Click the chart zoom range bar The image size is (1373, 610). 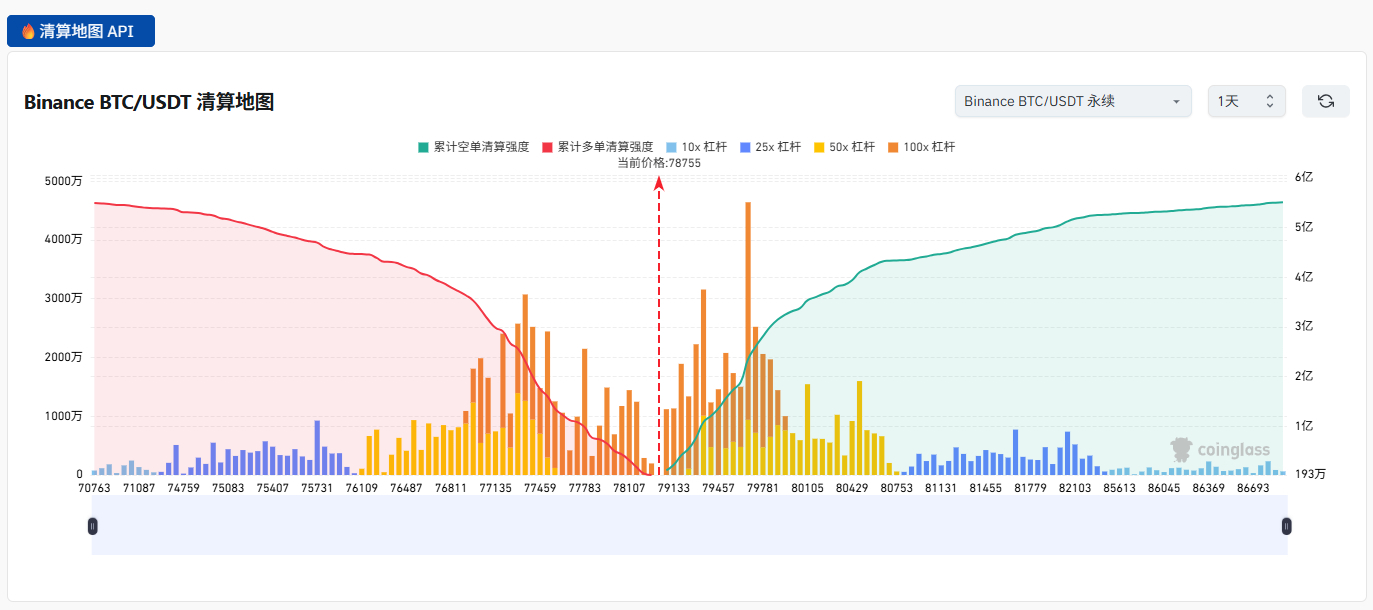pos(690,526)
